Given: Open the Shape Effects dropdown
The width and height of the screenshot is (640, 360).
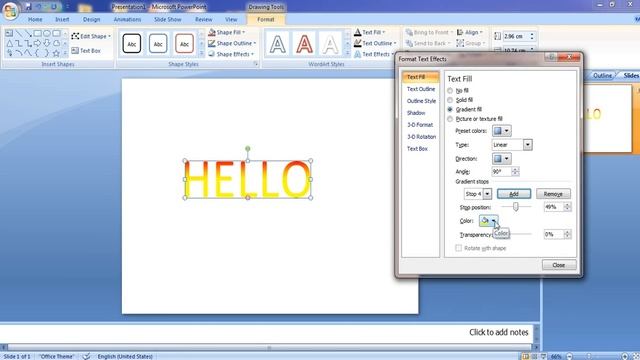Looking at the screenshot, I should coord(231,54).
